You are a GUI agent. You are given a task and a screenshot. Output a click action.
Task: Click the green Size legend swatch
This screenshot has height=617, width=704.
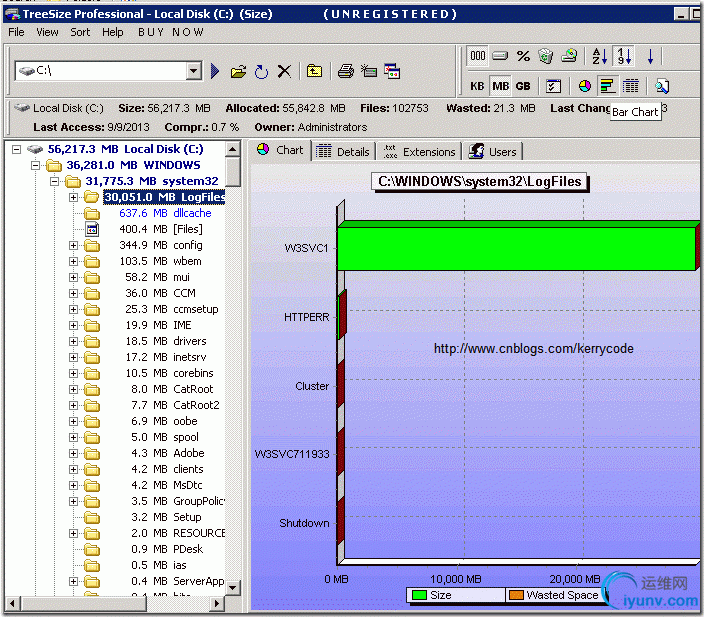pos(419,595)
